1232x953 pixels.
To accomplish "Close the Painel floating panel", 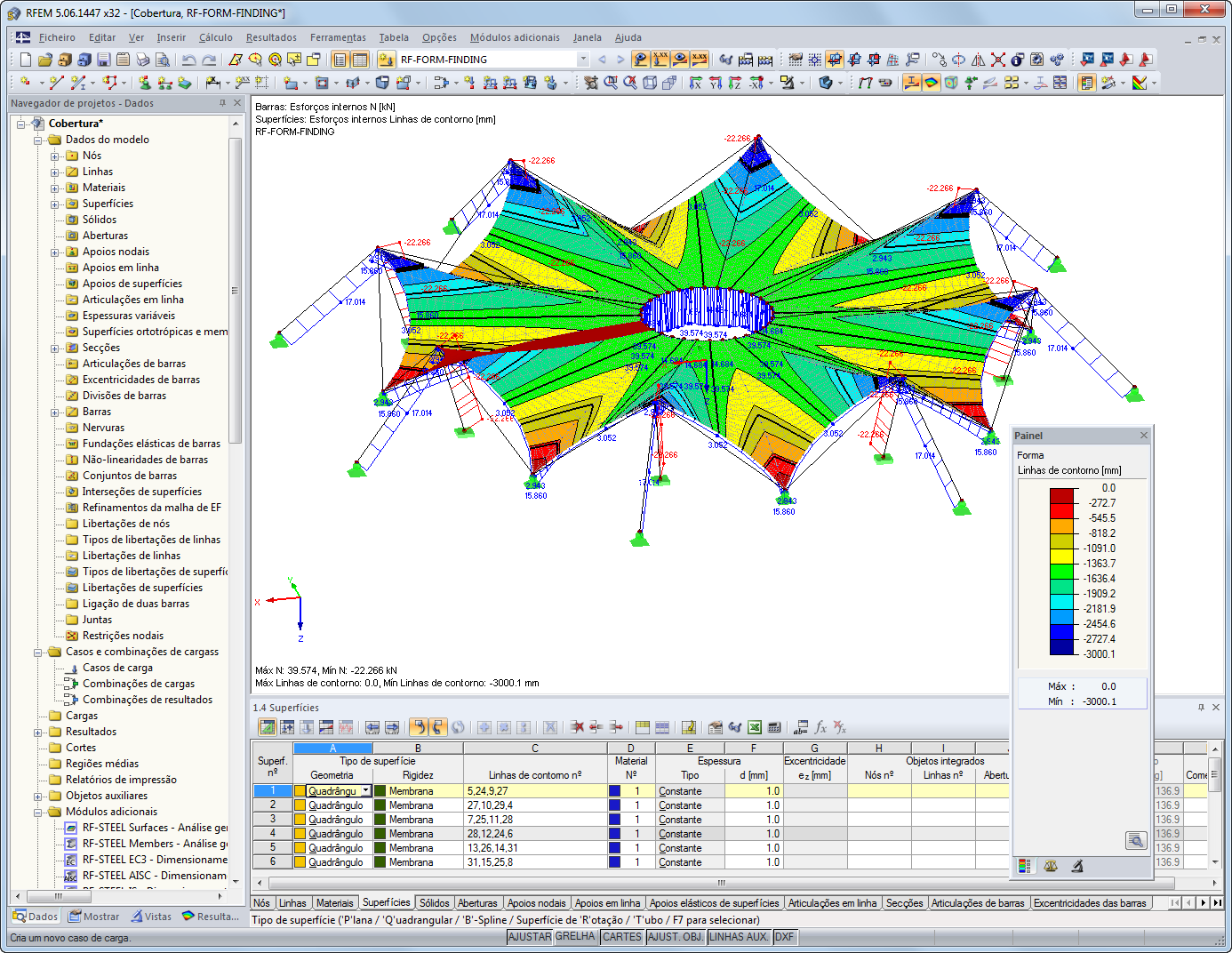I will pos(1144,436).
